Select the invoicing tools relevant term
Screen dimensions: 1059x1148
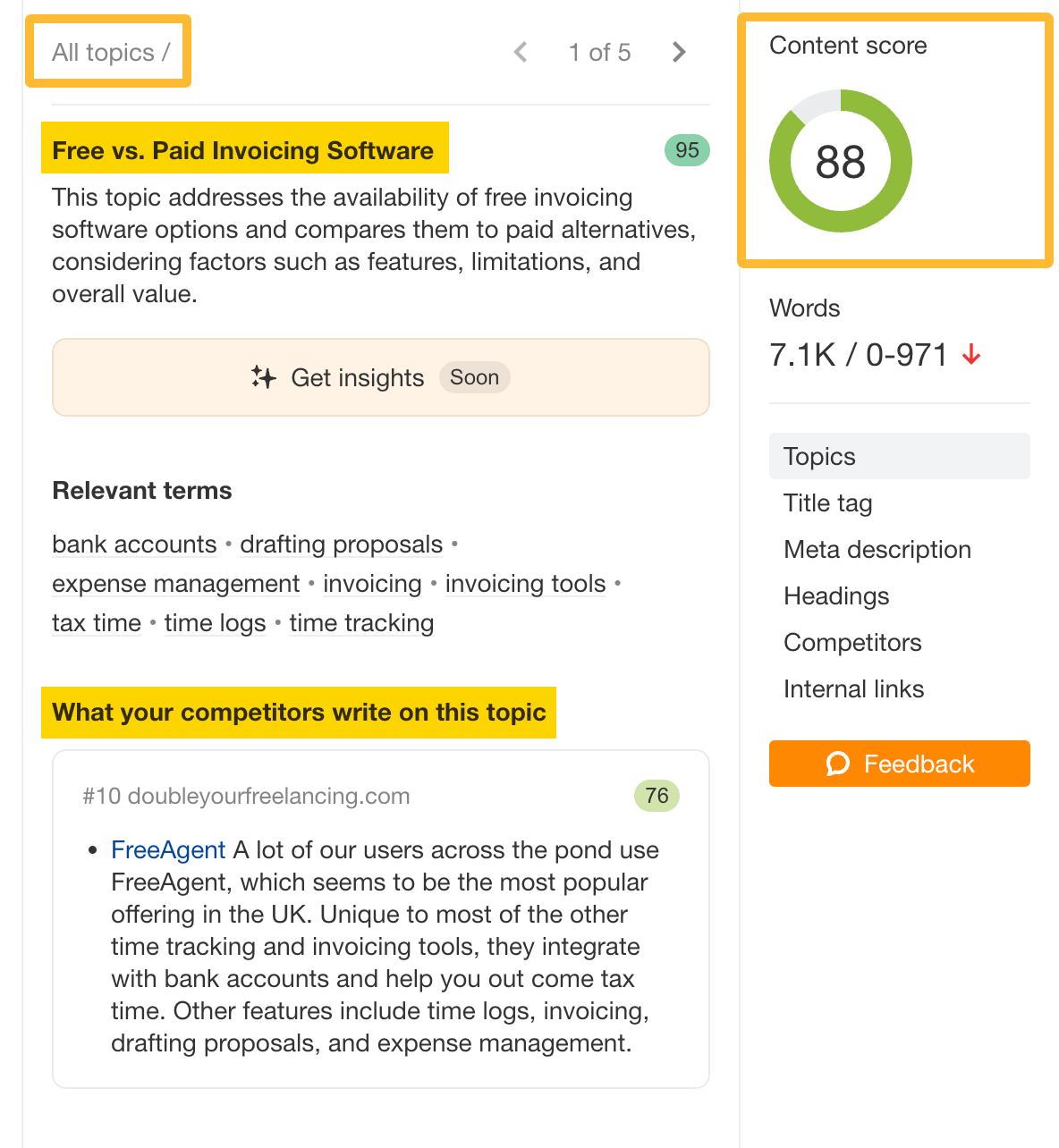tap(525, 584)
